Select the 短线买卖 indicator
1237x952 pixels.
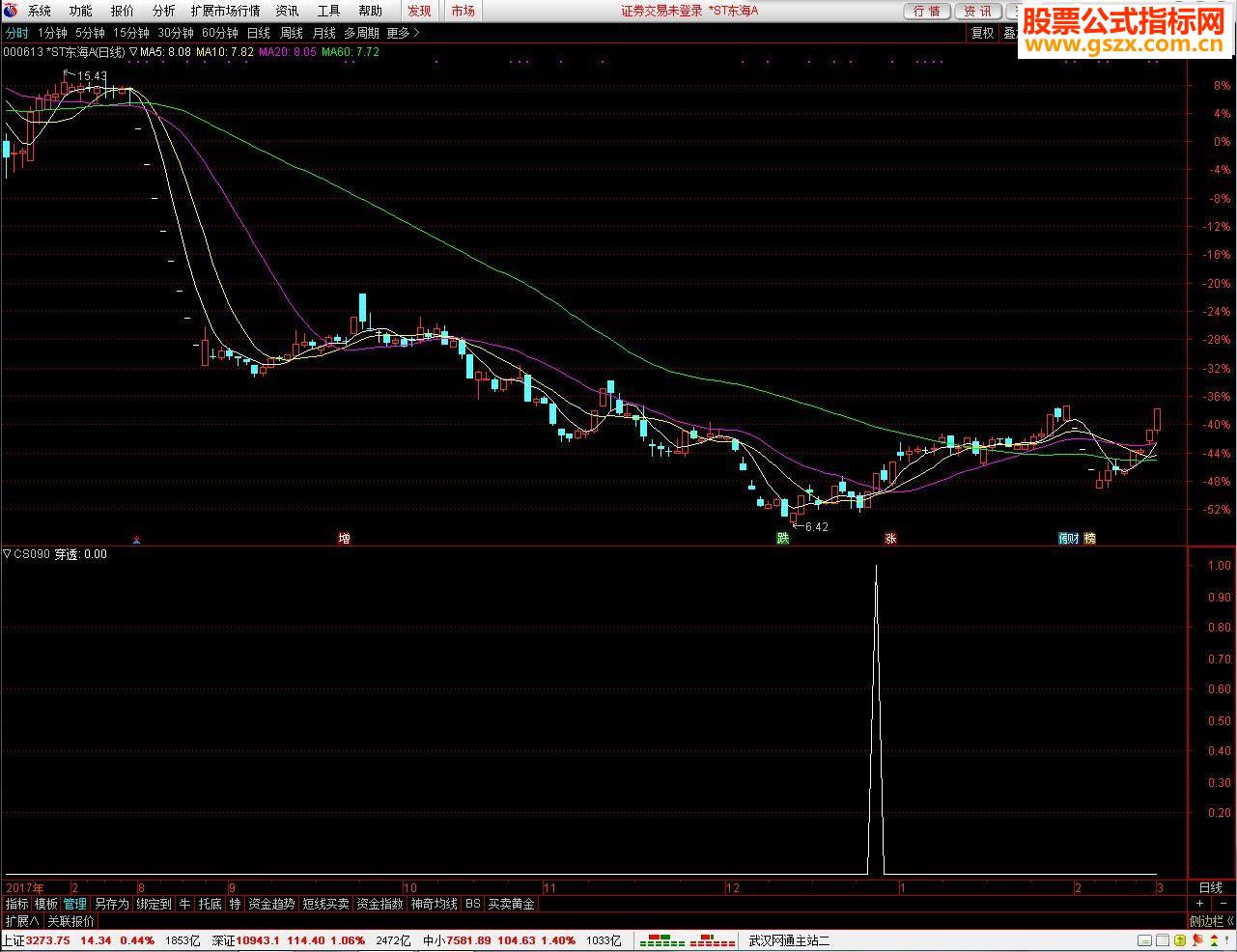[325, 905]
